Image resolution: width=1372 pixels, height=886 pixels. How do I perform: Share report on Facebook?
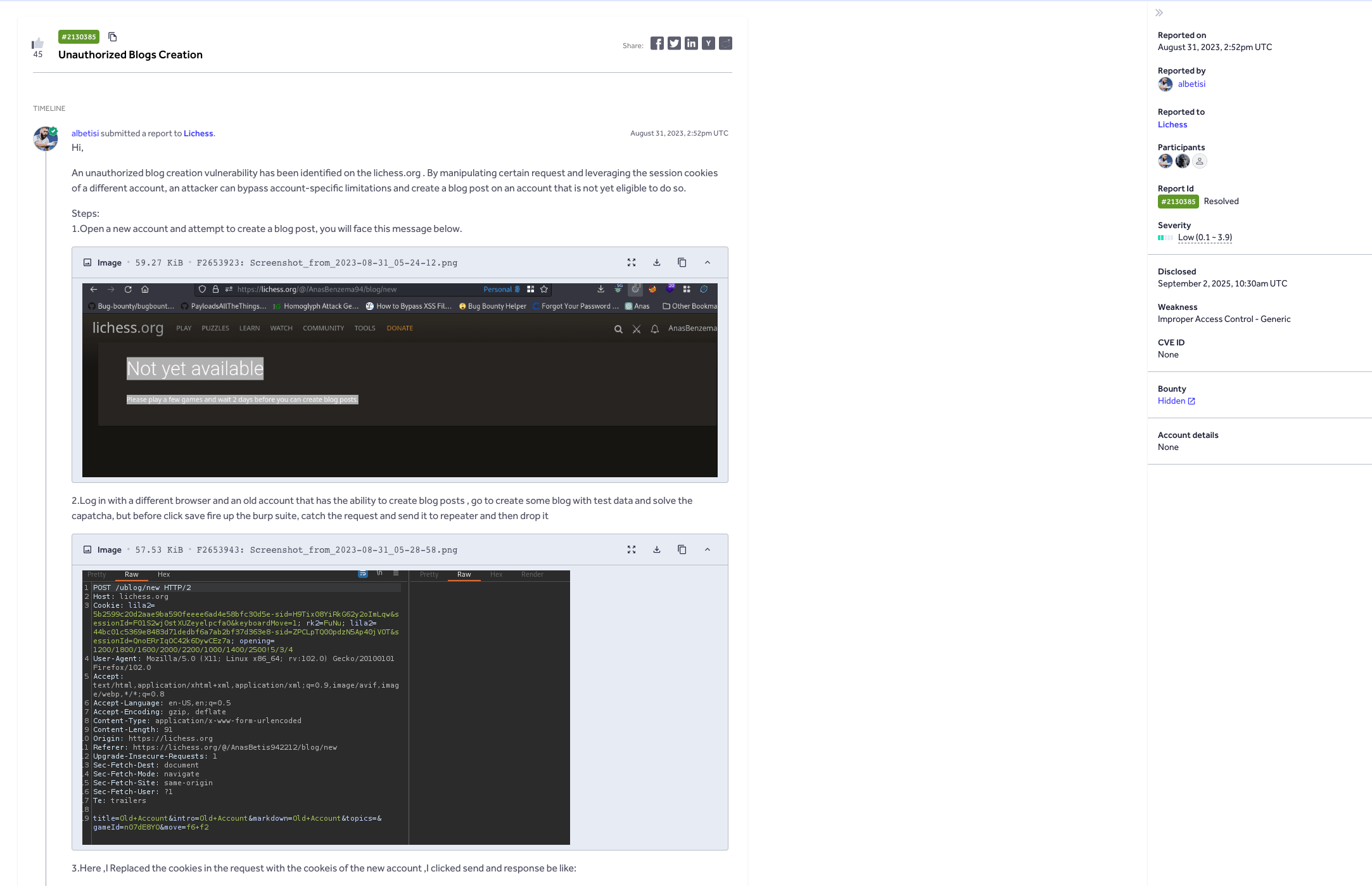(x=657, y=43)
